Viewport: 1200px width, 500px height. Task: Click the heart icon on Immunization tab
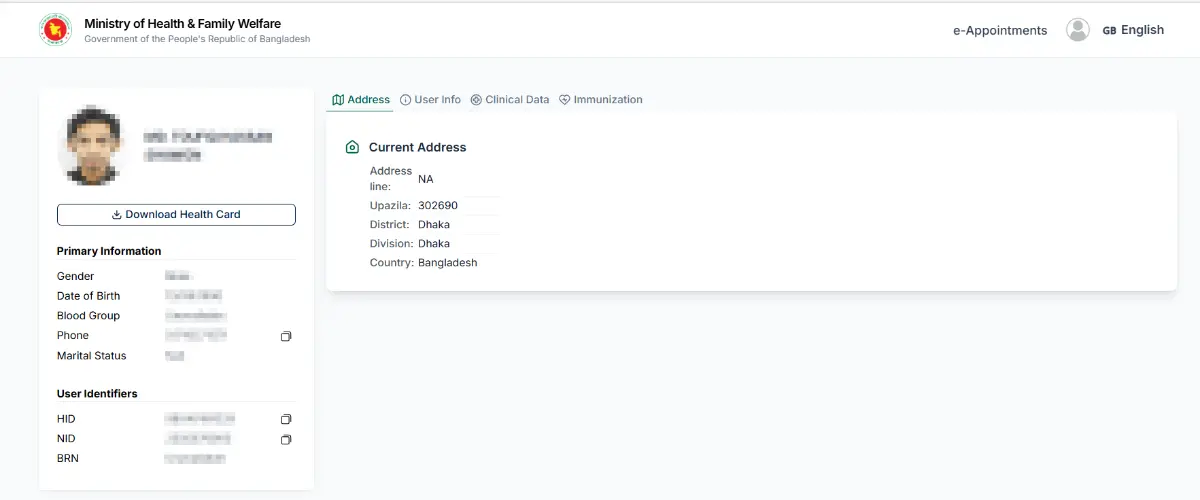point(564,100)
